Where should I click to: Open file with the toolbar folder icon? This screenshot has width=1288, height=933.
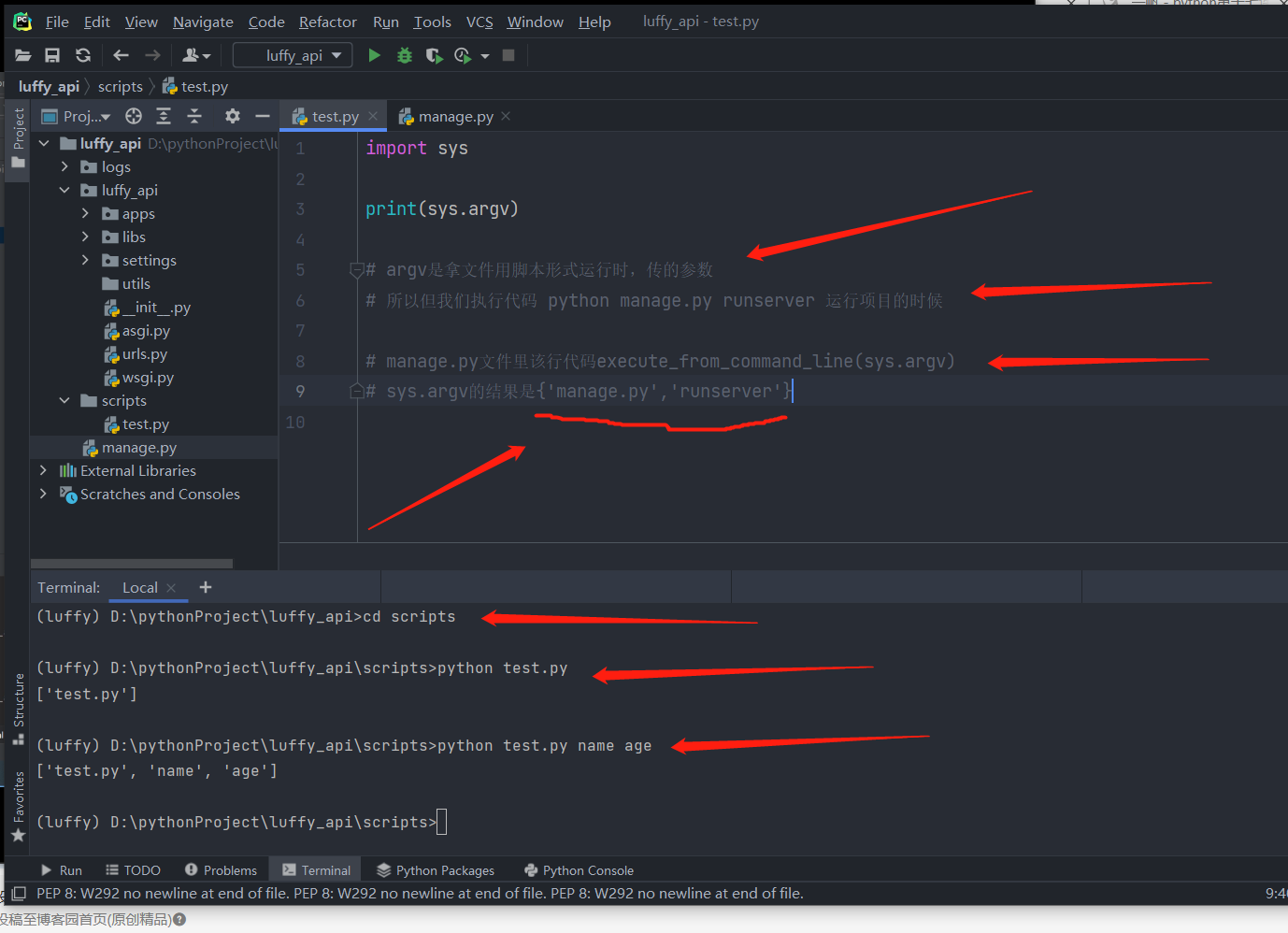[x=23, y=55]
